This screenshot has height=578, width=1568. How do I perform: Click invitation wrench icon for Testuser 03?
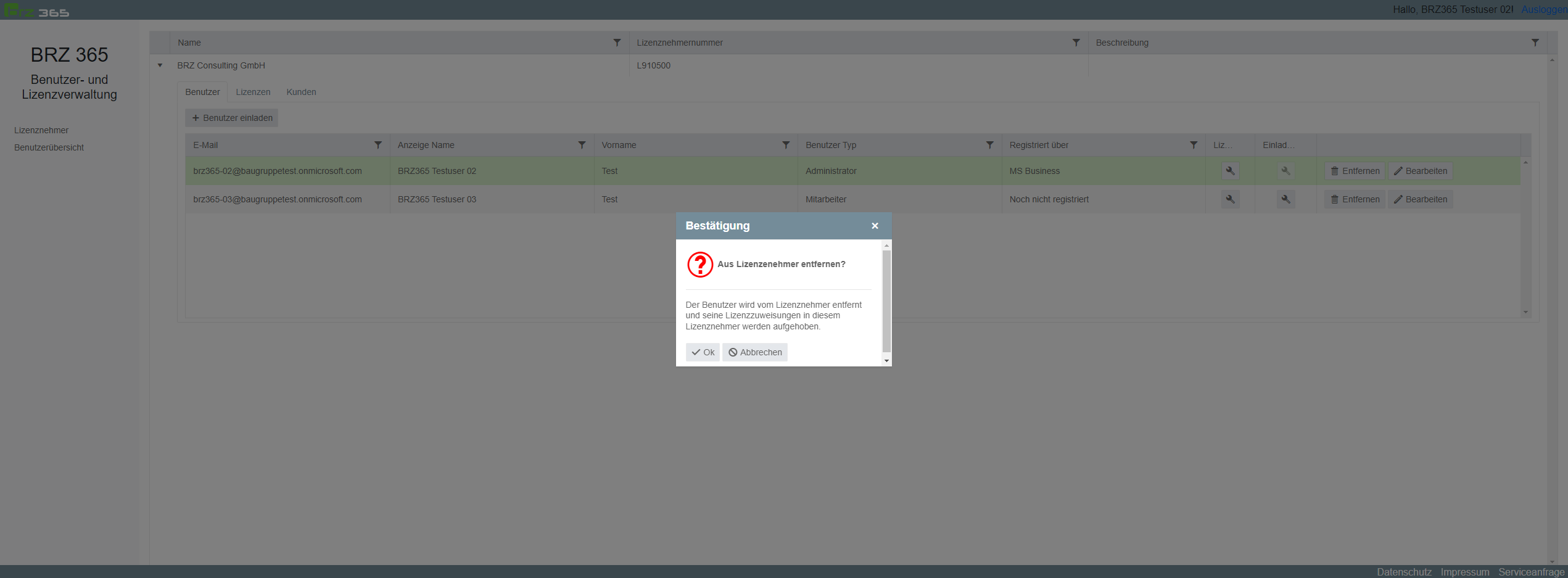[1285, 199]
